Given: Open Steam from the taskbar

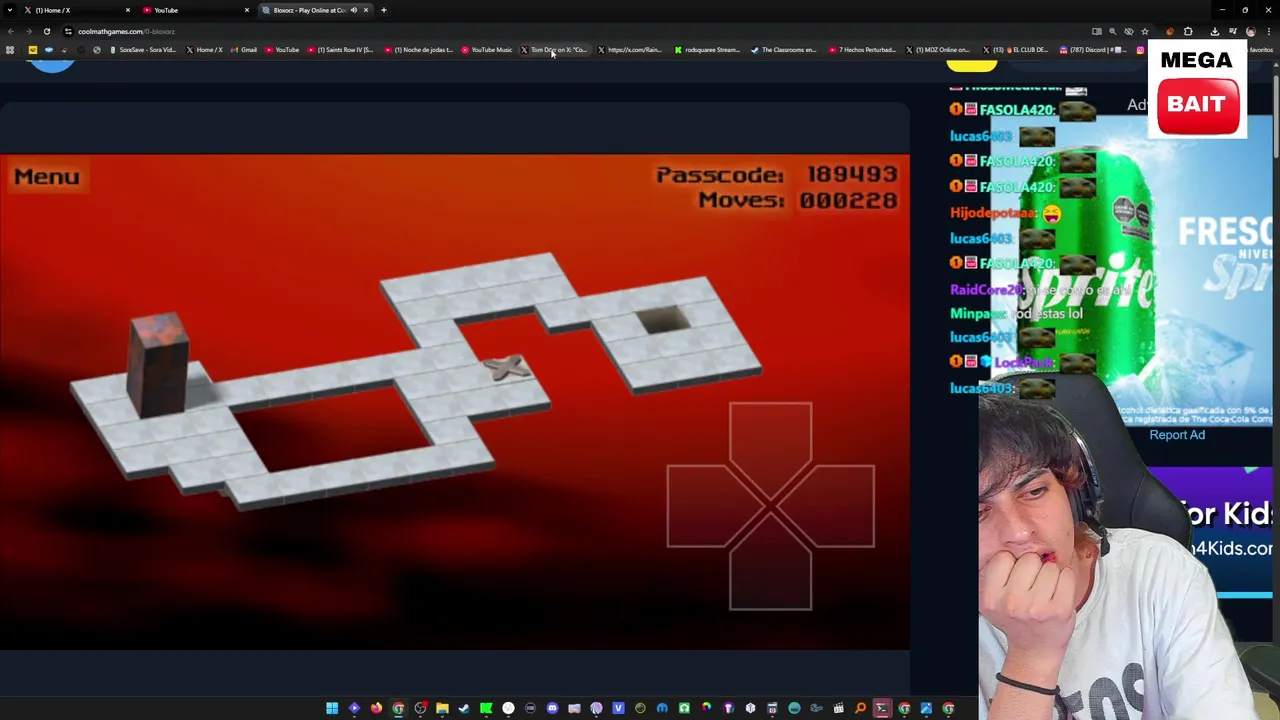Looking at the screenshot, I should 464,708.
